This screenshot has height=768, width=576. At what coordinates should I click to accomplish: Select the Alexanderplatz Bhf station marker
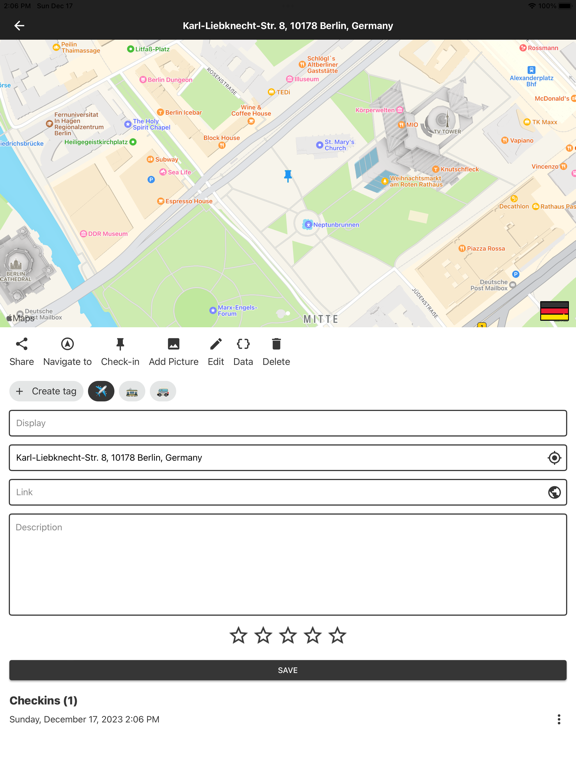coord(531,70)
